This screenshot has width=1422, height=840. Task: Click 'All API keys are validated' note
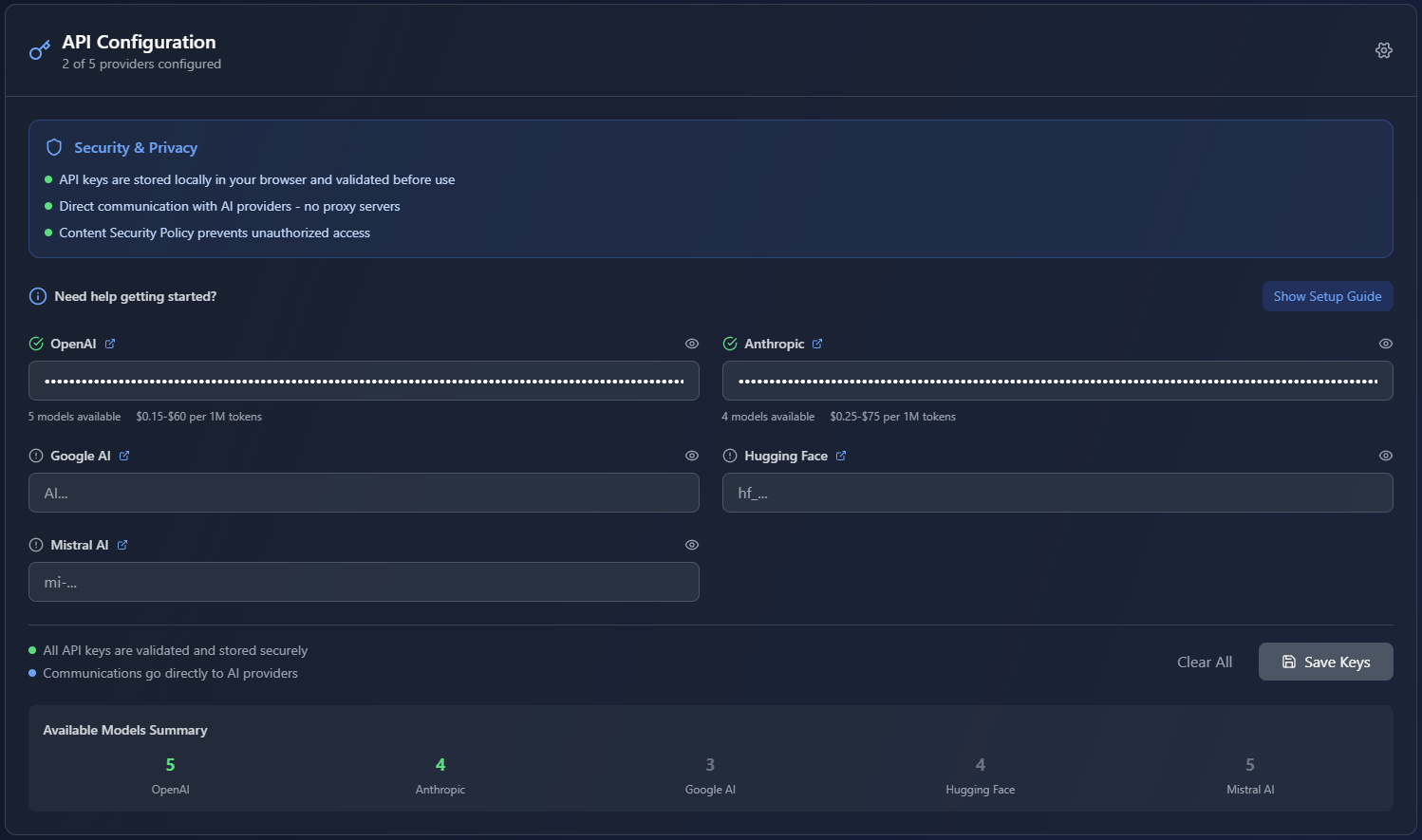[x=176, y=650]
